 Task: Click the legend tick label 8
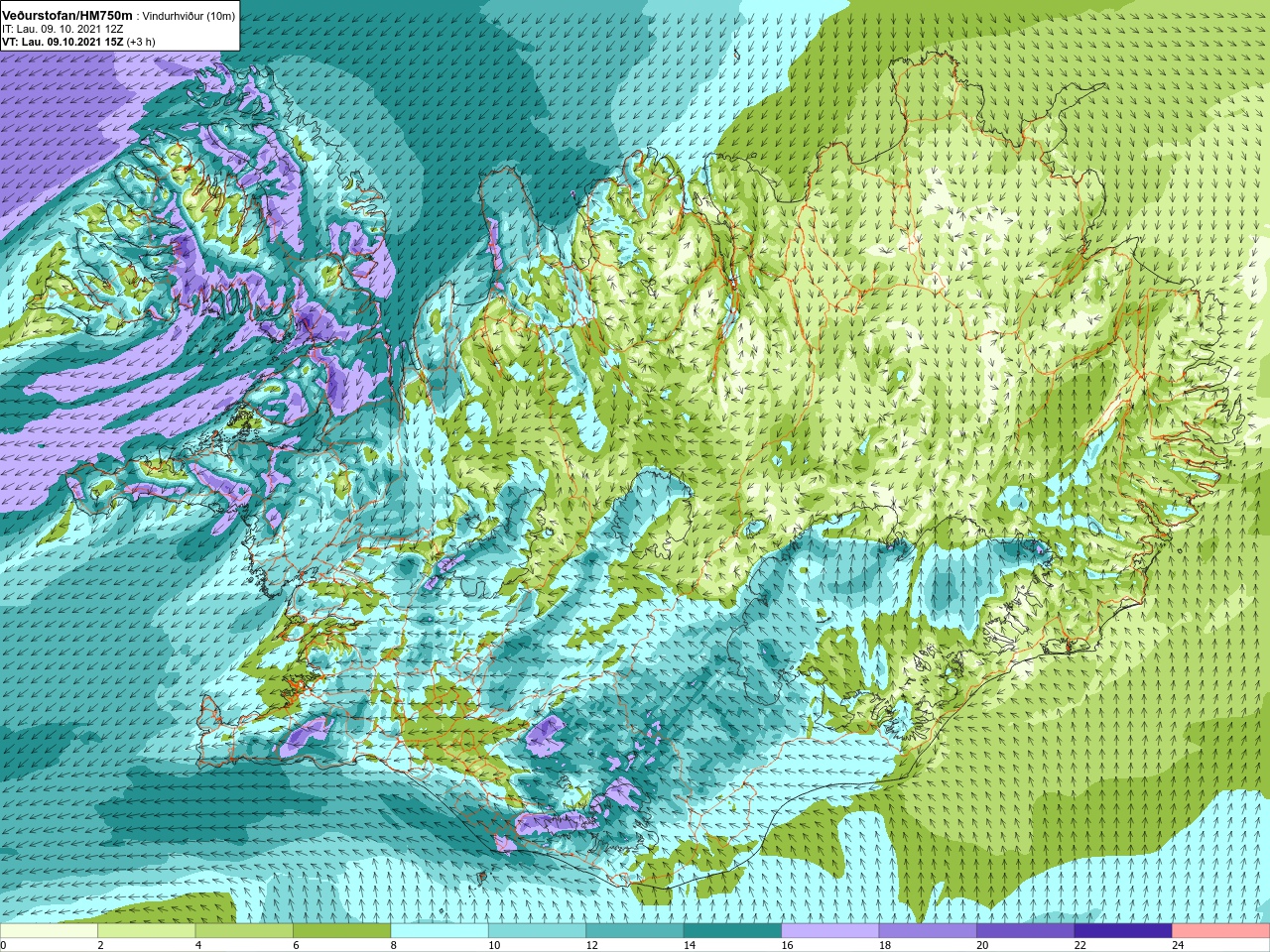tap(393, 945)
